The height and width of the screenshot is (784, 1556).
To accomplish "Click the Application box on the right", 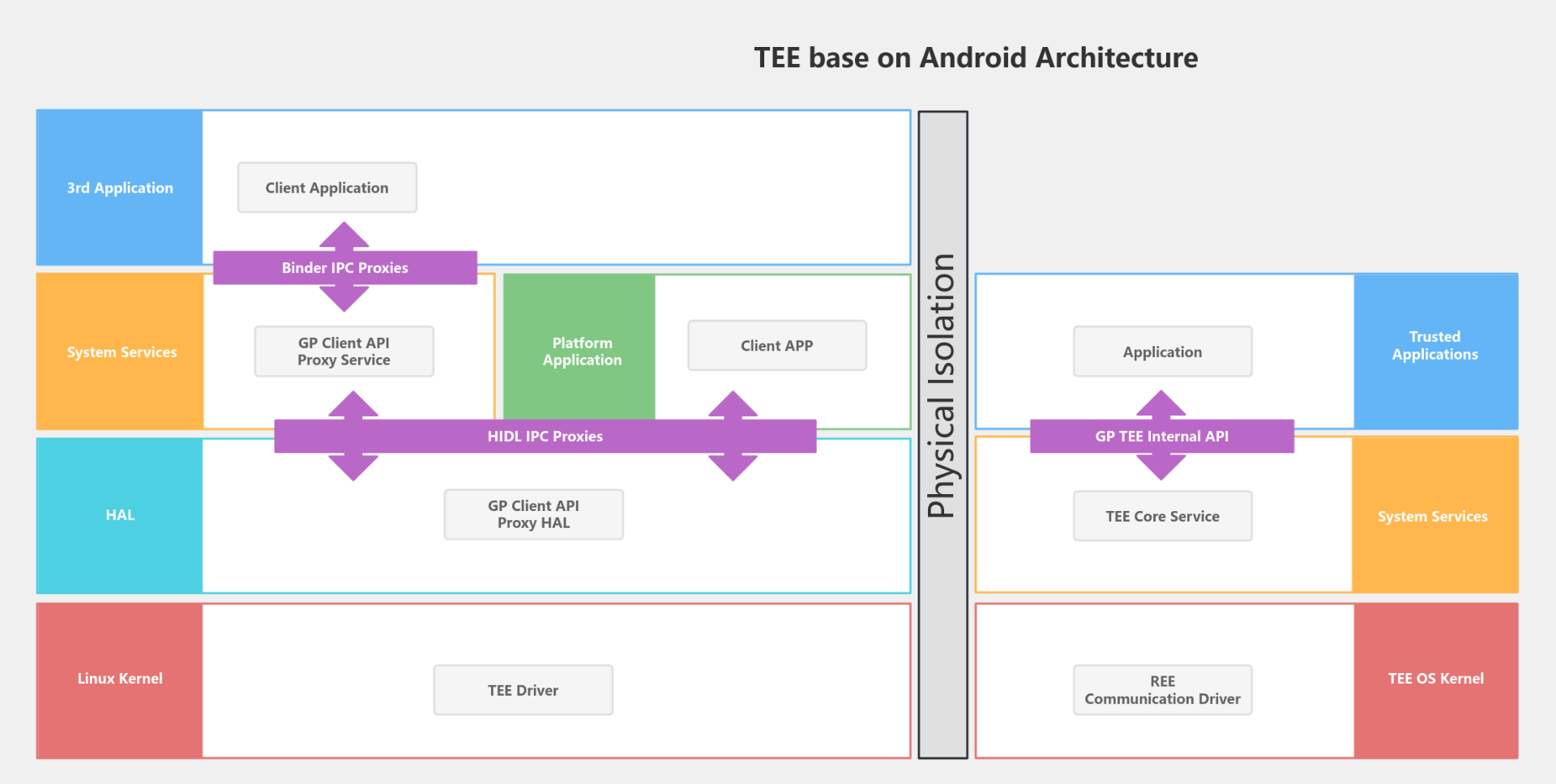I will [x=1162, y=351].
